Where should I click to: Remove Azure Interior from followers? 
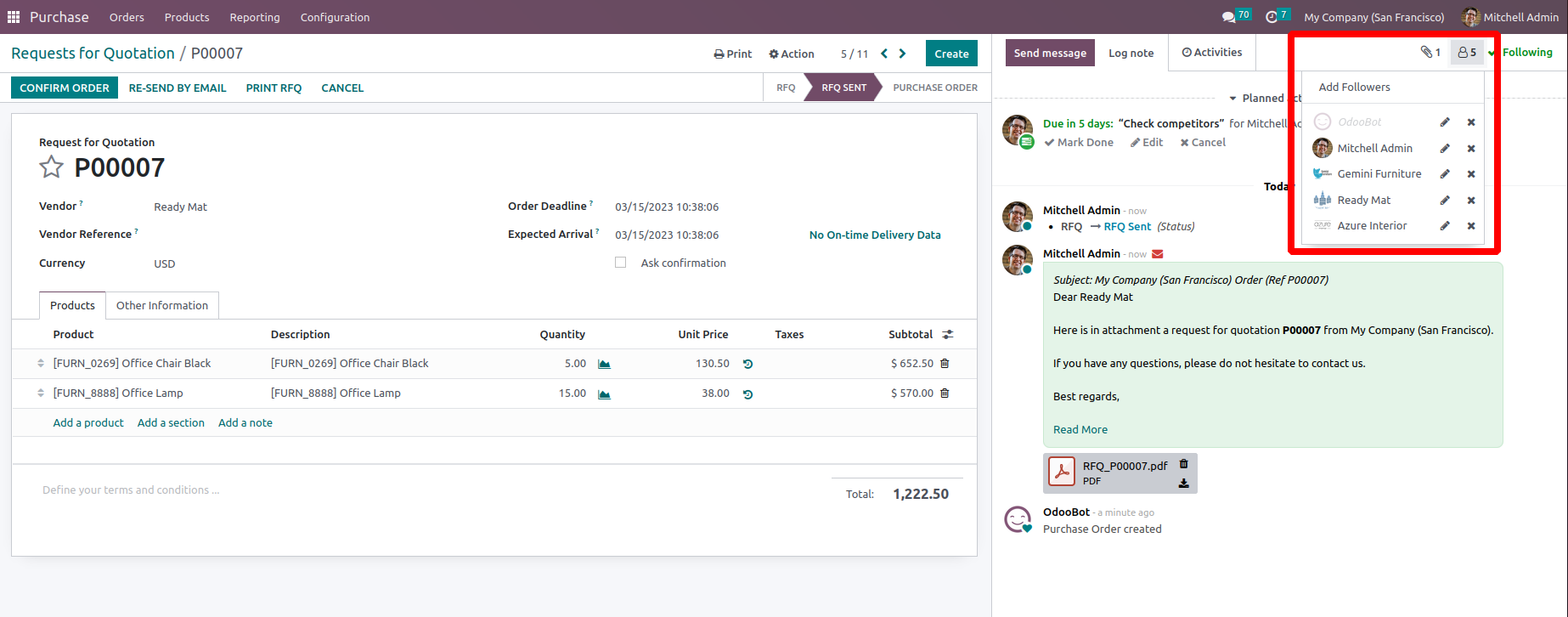click(1471, 226)
